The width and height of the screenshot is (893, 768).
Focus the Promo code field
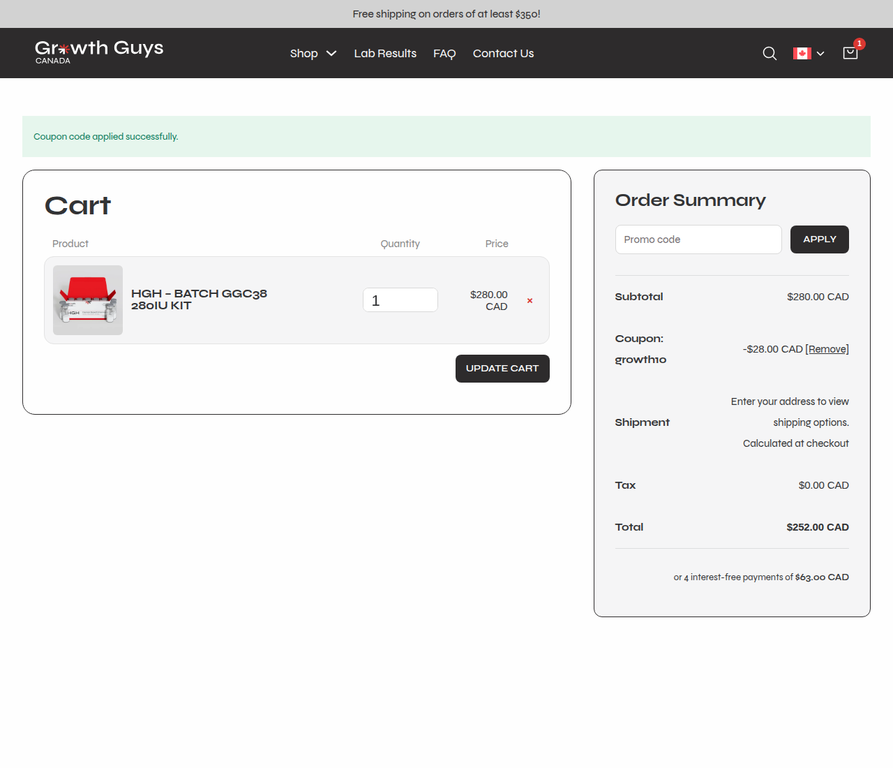pos(698,239)
